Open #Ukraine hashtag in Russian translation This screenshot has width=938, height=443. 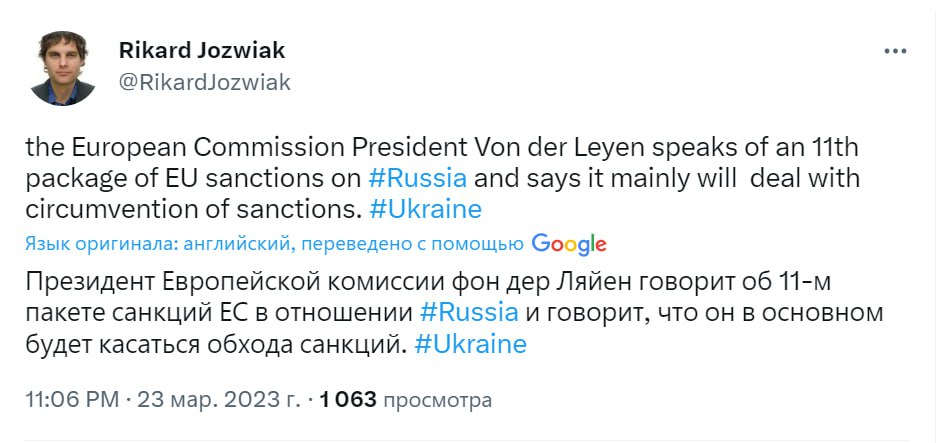pos(470,343)
